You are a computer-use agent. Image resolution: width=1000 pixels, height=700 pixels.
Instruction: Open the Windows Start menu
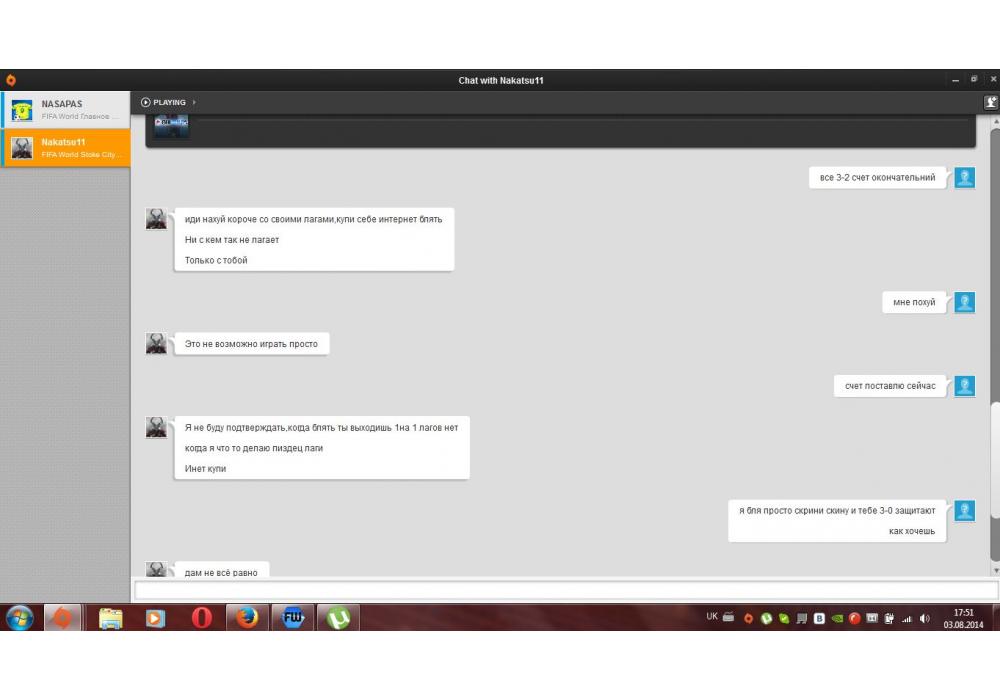click(19, 618)
